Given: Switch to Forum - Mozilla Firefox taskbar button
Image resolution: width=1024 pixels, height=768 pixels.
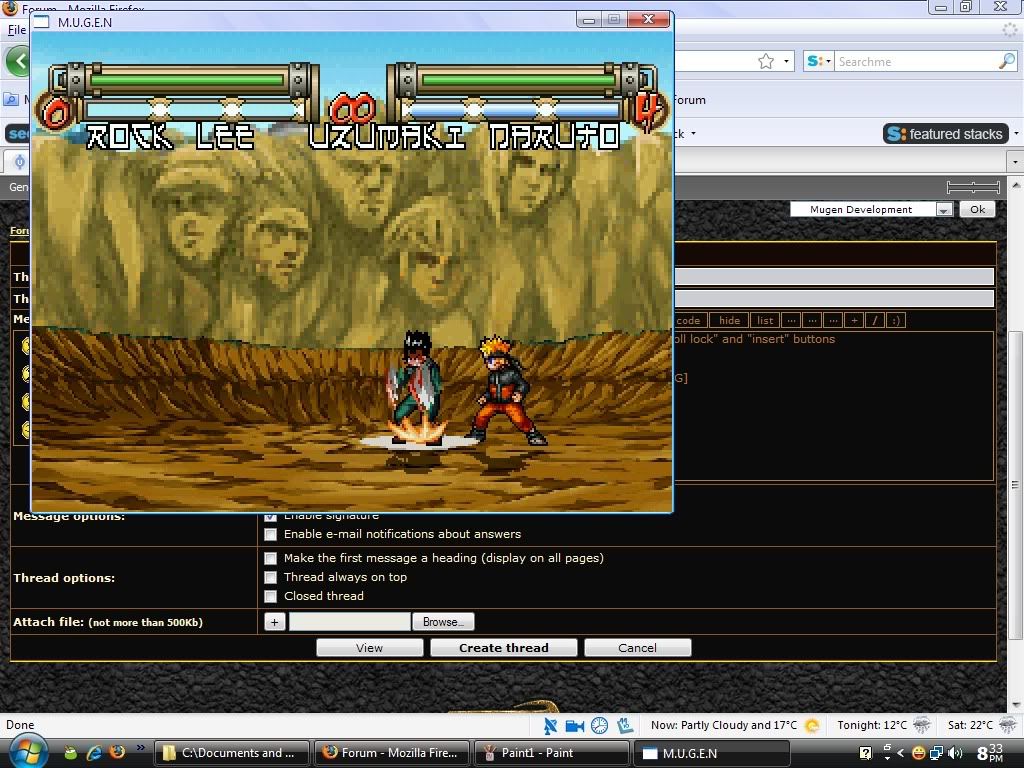Looking at the screenshot, I should coord(392,753).
